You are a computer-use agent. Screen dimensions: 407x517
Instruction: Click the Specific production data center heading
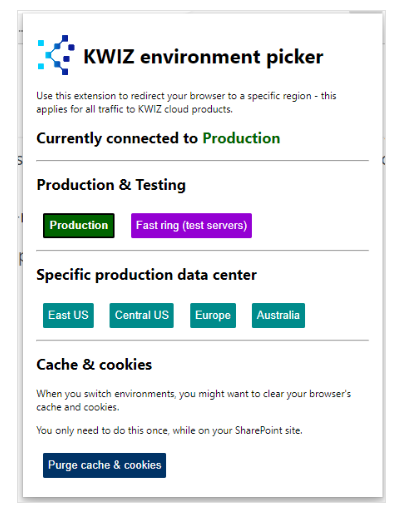point(147,275)
